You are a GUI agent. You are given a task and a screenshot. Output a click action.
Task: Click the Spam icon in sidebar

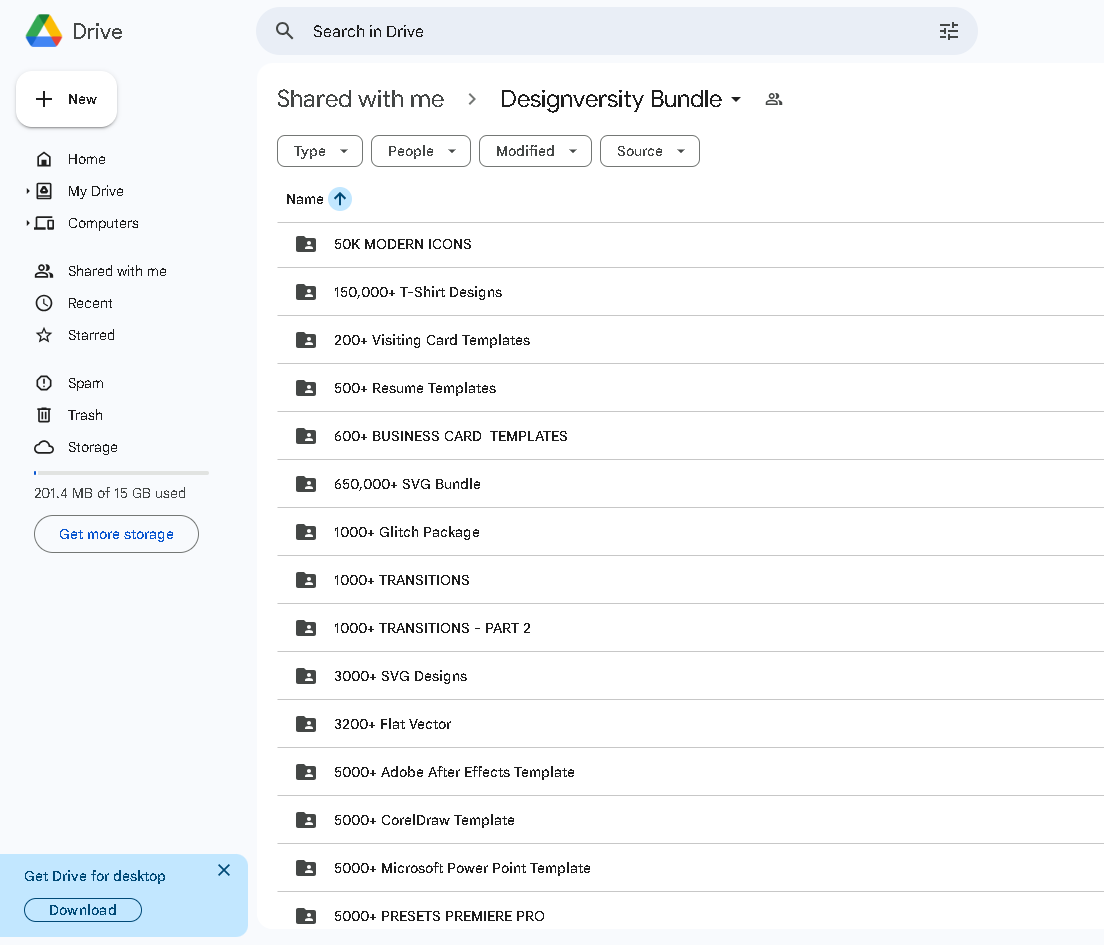tap(44, 383)
